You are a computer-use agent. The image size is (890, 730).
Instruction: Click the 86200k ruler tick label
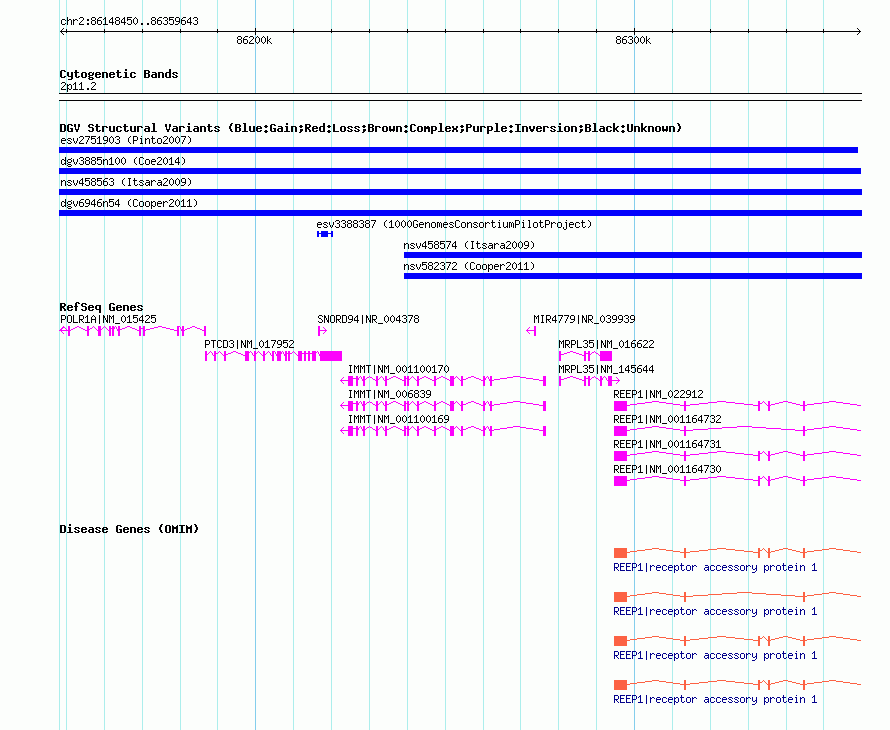click(x=254, y=40)
